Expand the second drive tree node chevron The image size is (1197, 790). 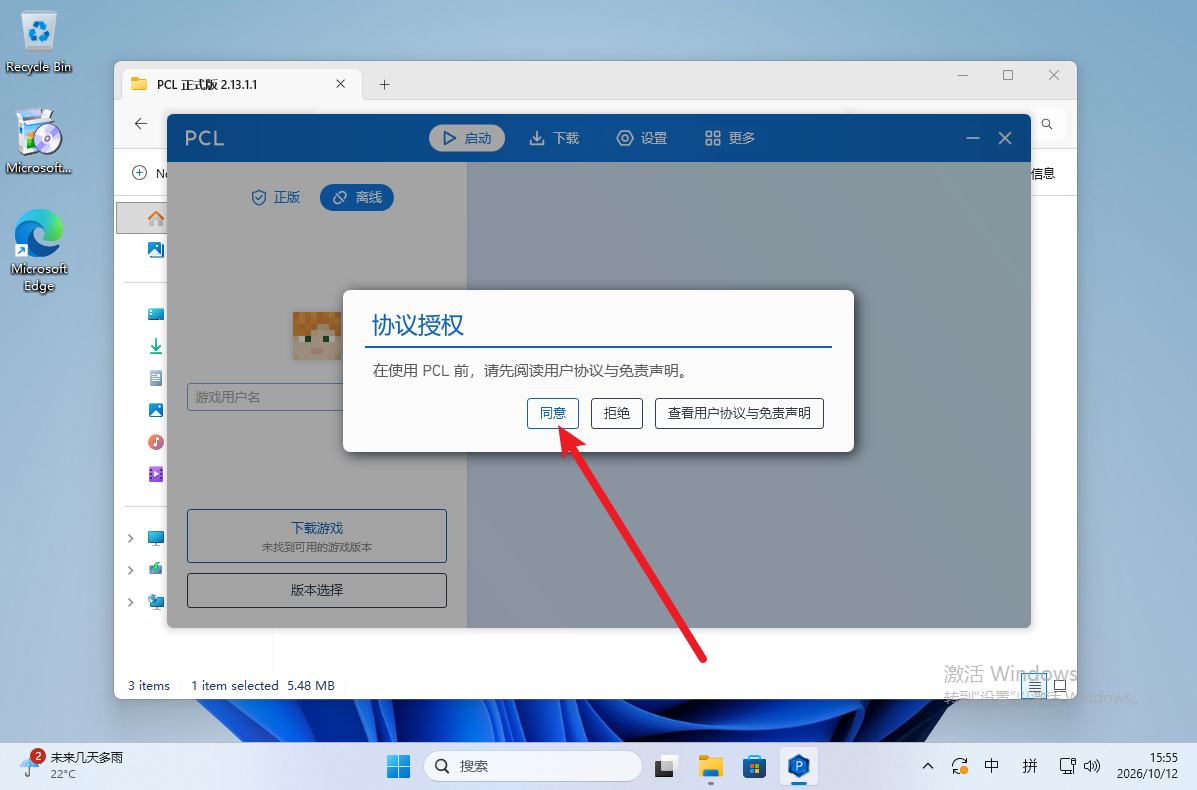(131, 570)
